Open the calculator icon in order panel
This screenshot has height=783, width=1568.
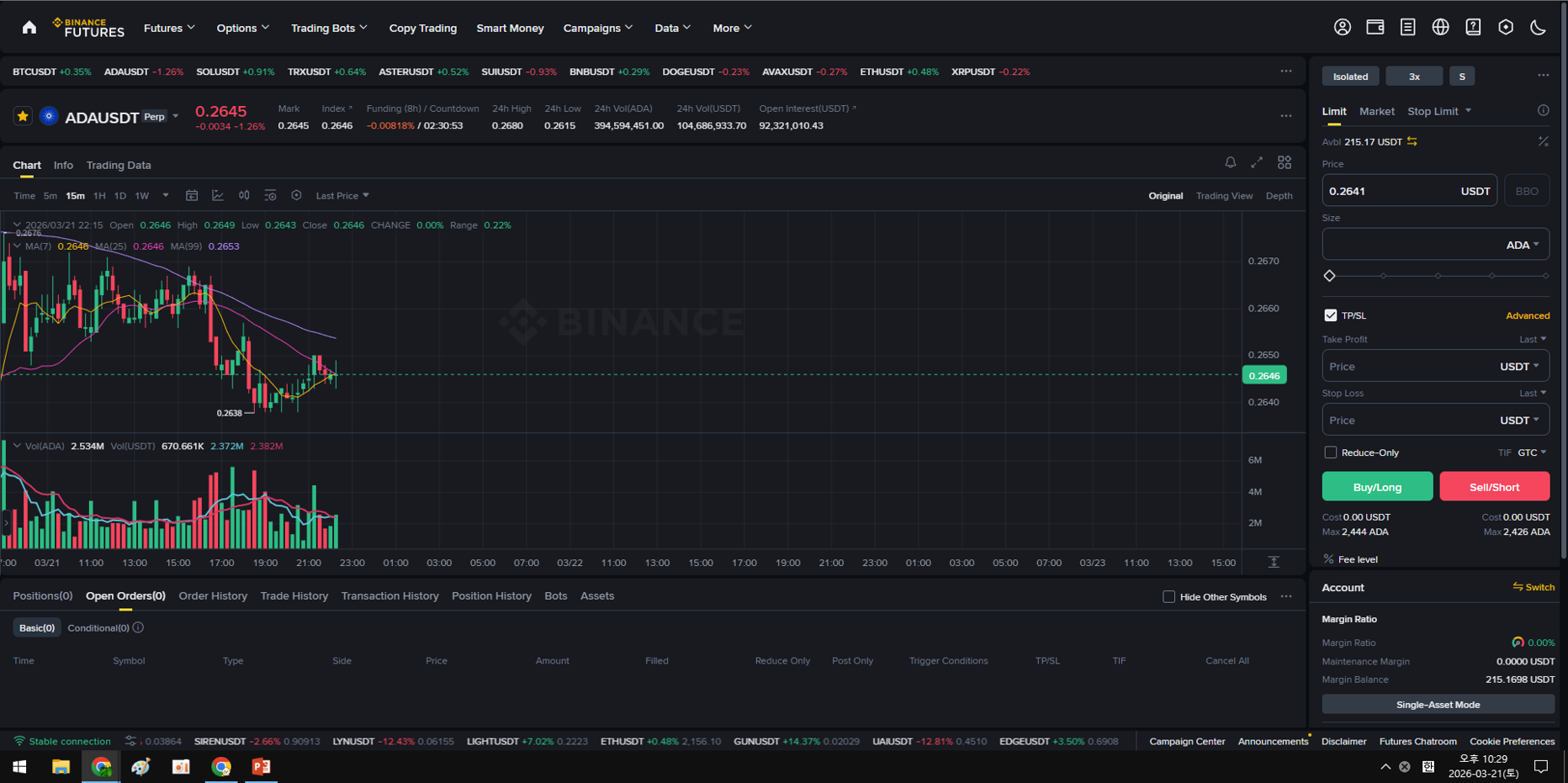coord(1543,141)
